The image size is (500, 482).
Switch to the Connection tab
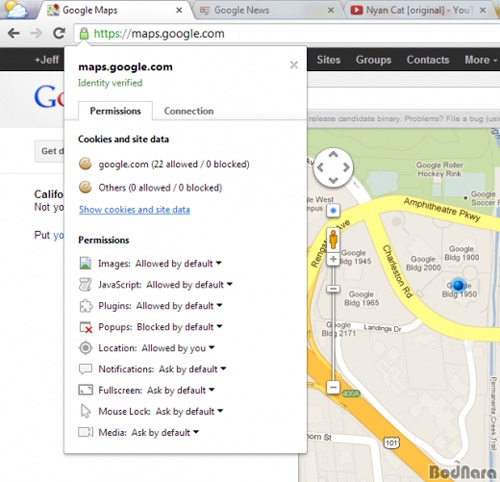tap(189, 111)
